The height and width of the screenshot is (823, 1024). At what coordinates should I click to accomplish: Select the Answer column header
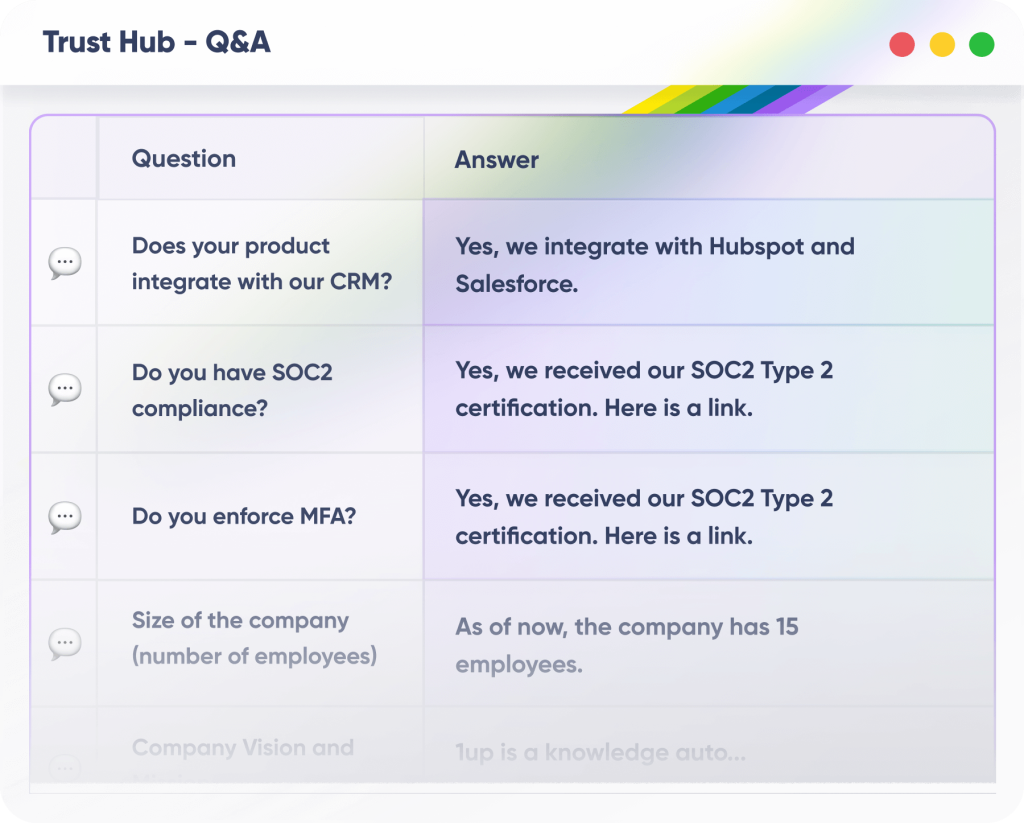click(x=497, y=158)
